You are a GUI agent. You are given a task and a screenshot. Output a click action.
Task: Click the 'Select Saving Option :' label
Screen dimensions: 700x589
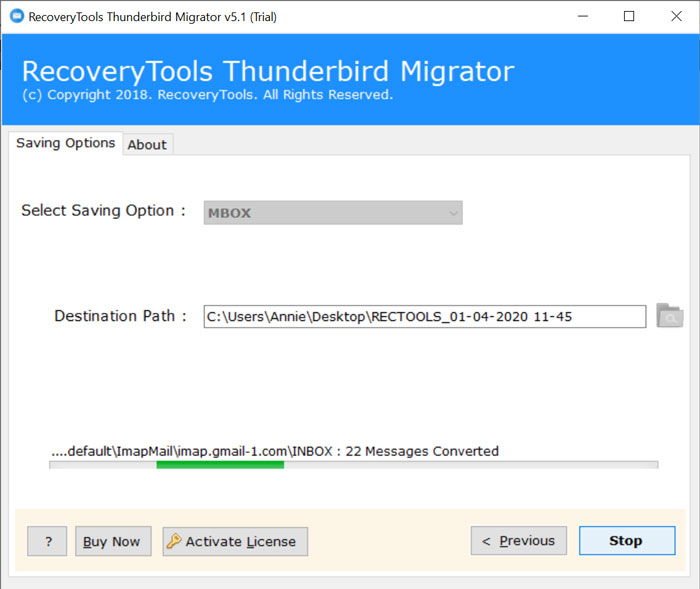pos(104,210)
